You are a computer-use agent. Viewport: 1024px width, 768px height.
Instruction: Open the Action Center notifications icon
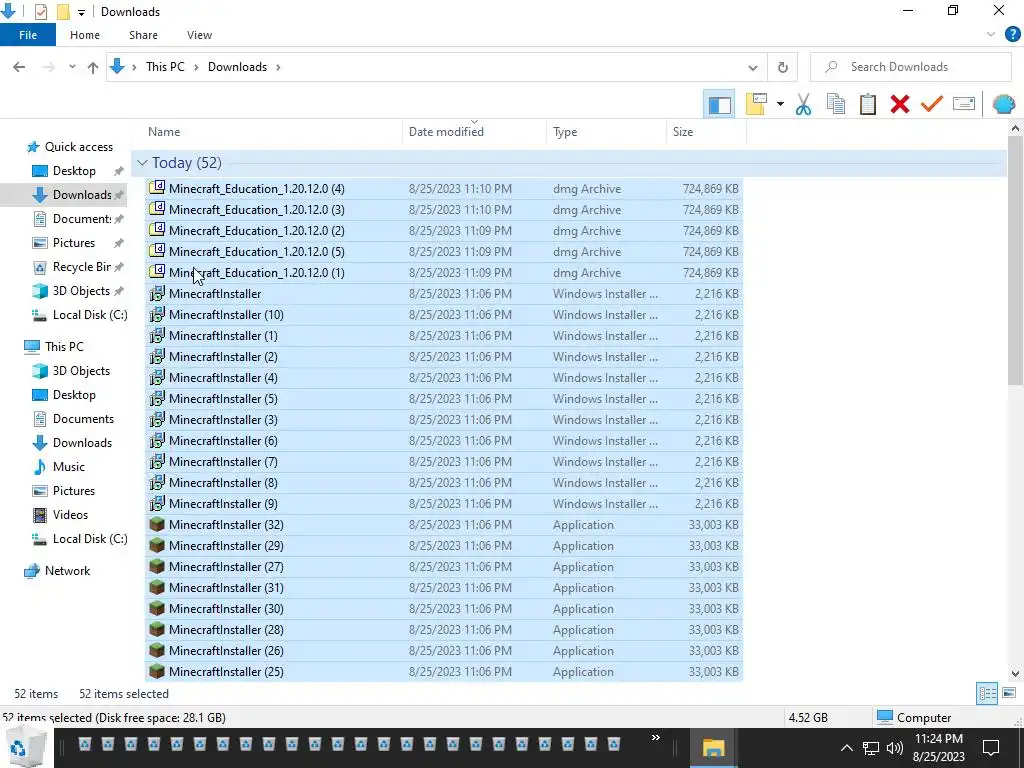[991, 748]
